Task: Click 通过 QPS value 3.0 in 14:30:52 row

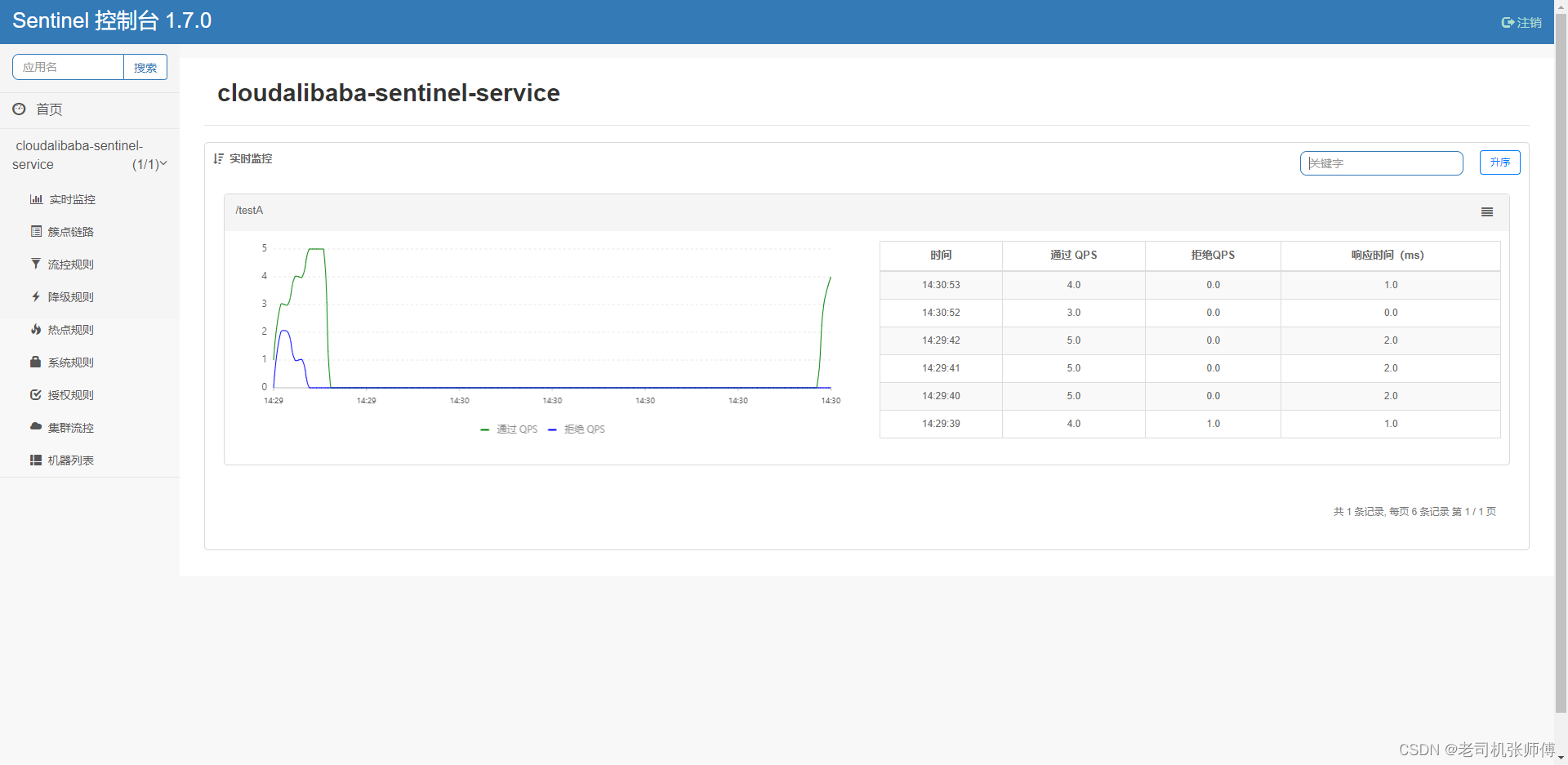Action: point(1074,313)
